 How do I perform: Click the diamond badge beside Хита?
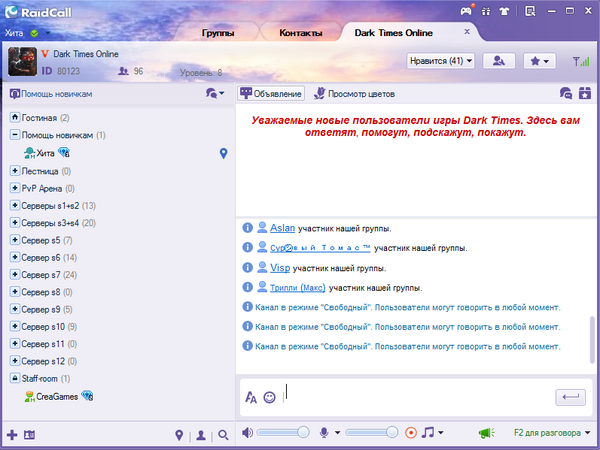(64, 153)
